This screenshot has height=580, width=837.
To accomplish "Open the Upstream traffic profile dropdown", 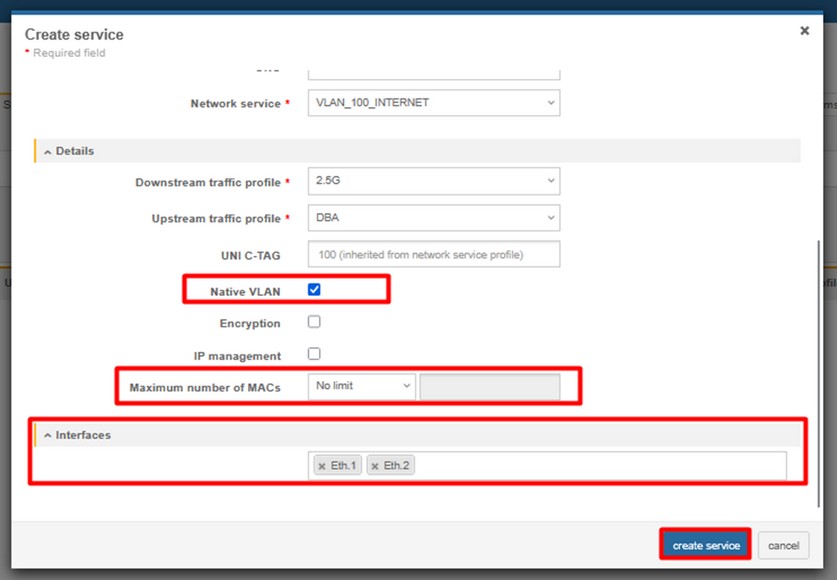I will (433, 218).
